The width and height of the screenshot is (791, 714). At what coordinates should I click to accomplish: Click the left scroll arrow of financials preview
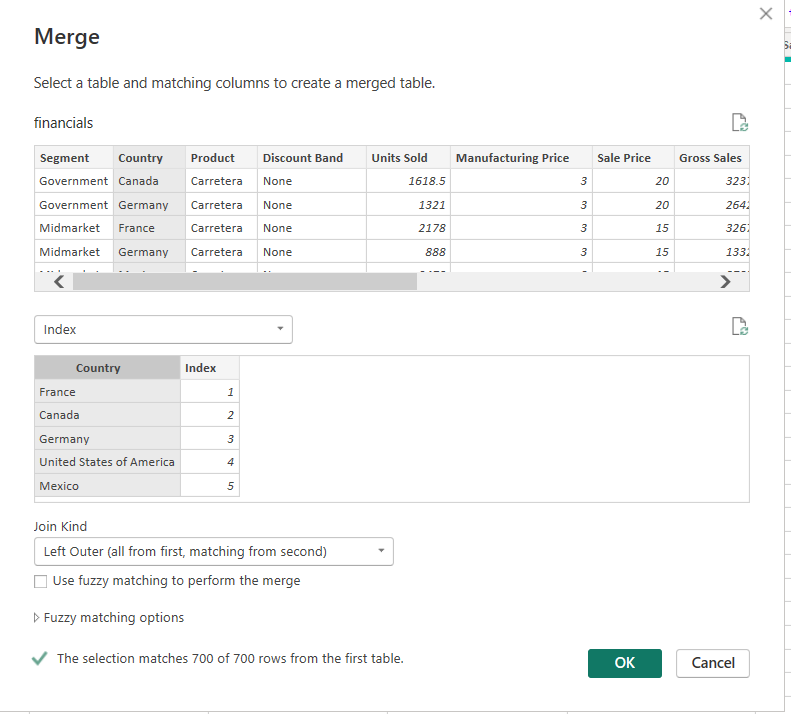(x=59, y=282)
